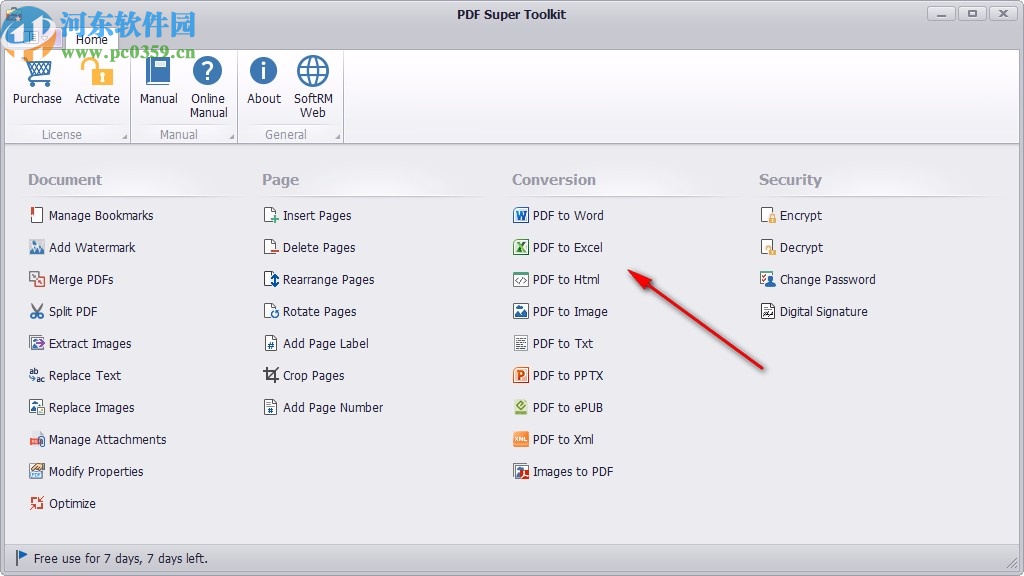
Task: Visit the SoftRM Web site
Action: click(x=312, y=83)
